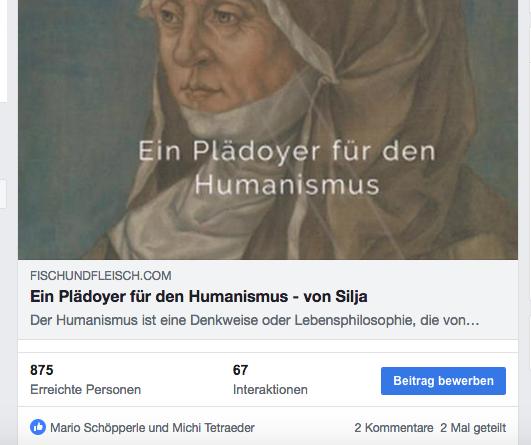Click the overlay heading on article image
This screenshot has width=531, height=445.
coord(287,168)
